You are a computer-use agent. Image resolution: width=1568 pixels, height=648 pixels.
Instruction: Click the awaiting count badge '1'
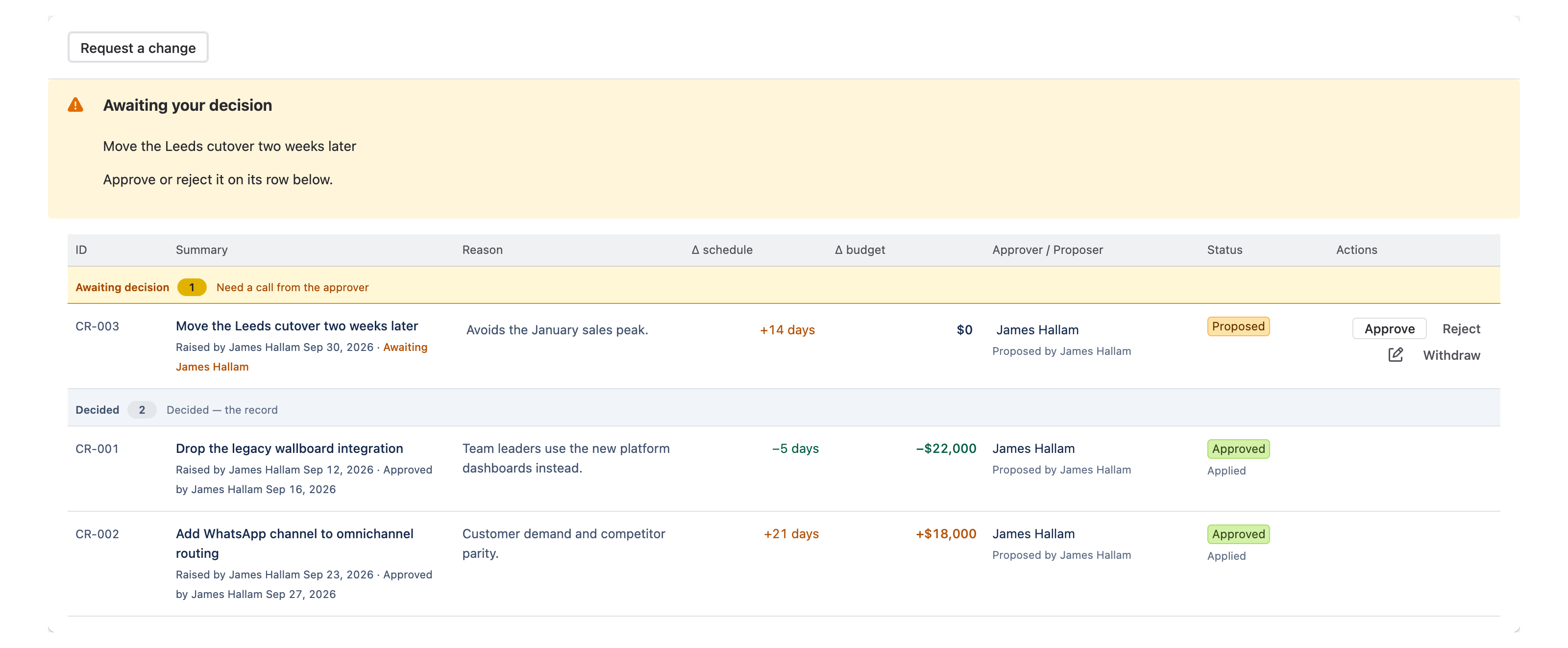coord(192,287)
